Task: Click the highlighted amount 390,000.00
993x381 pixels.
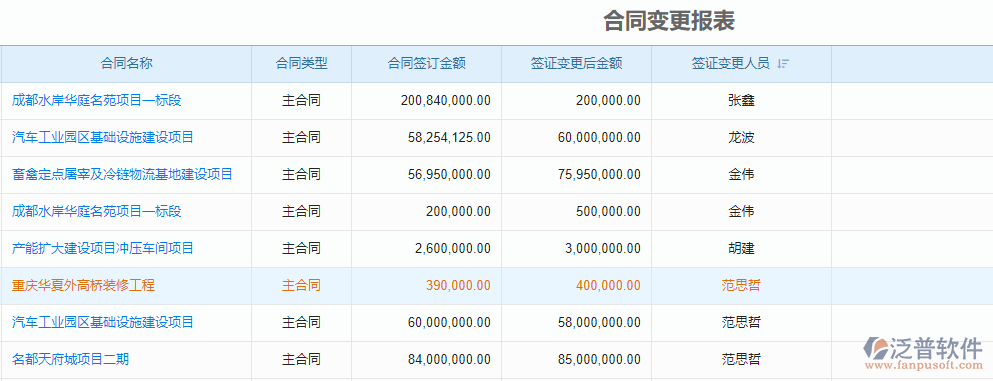Action: (x=459, y=285)
